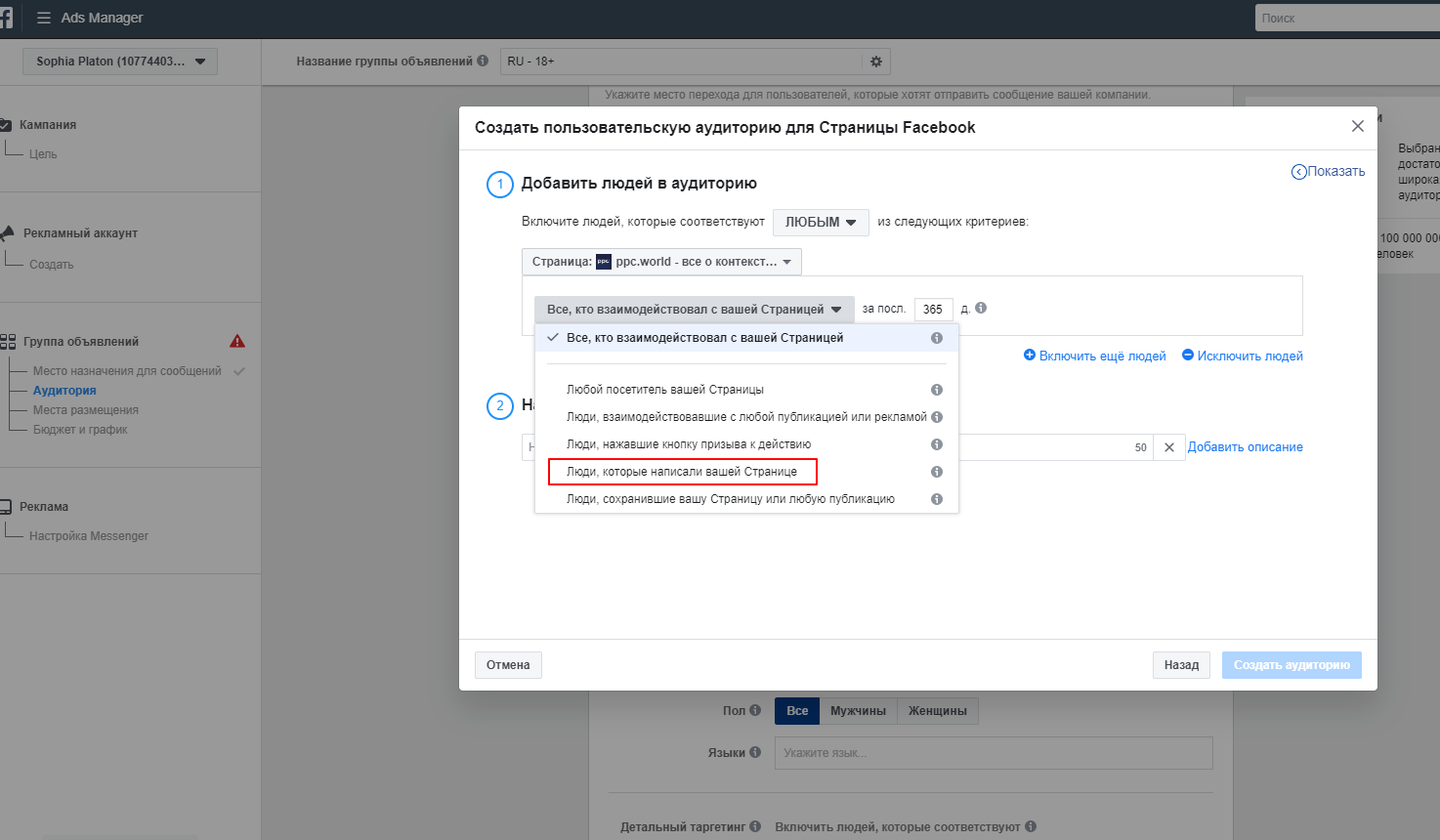Screen dimensions: 1440x840
Task: Select 'Женщины' gender toggle
Action: [937, 711]
